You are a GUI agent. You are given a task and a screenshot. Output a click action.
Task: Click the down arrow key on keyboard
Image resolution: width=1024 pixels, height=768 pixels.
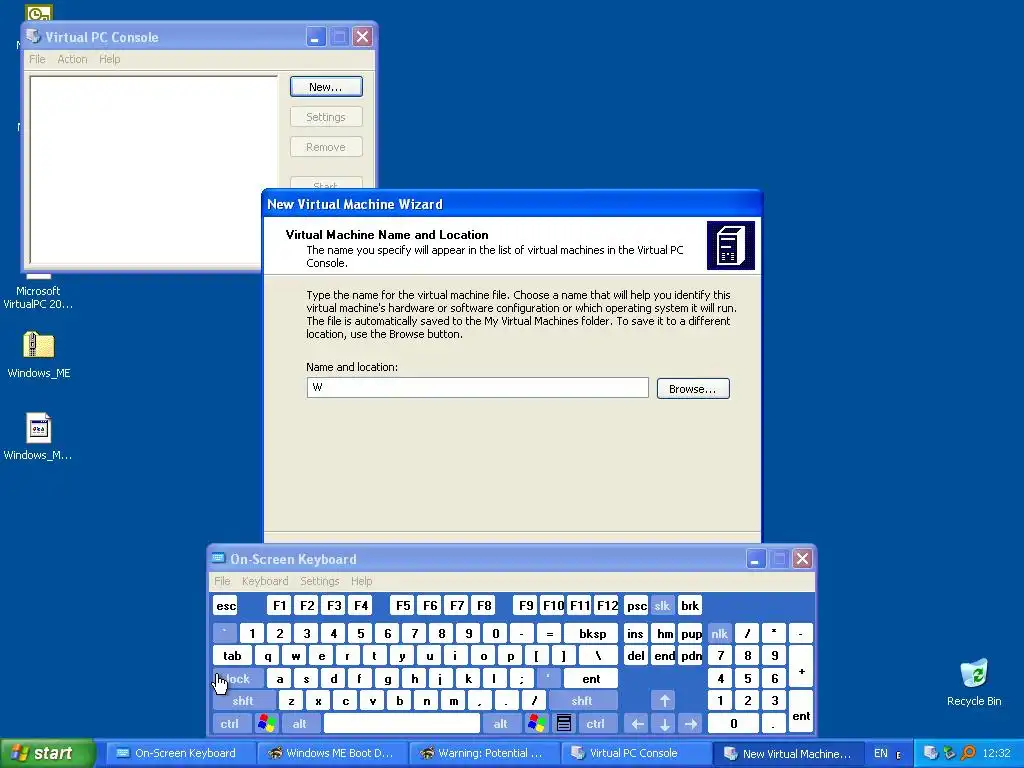[x=664, y=724]
